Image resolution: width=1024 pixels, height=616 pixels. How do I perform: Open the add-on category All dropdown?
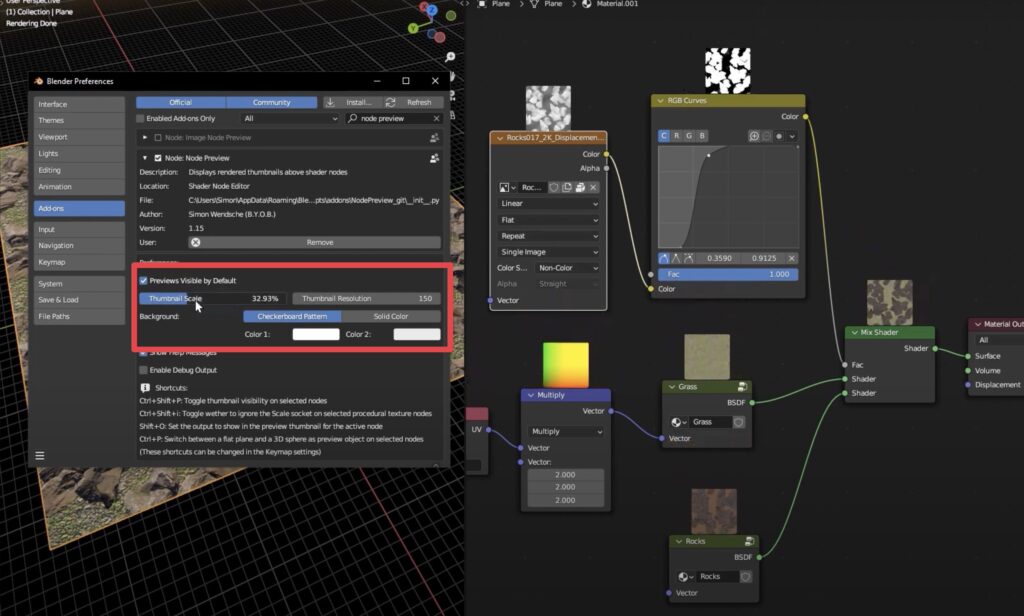pyautogui.click(x=290, y=118)
